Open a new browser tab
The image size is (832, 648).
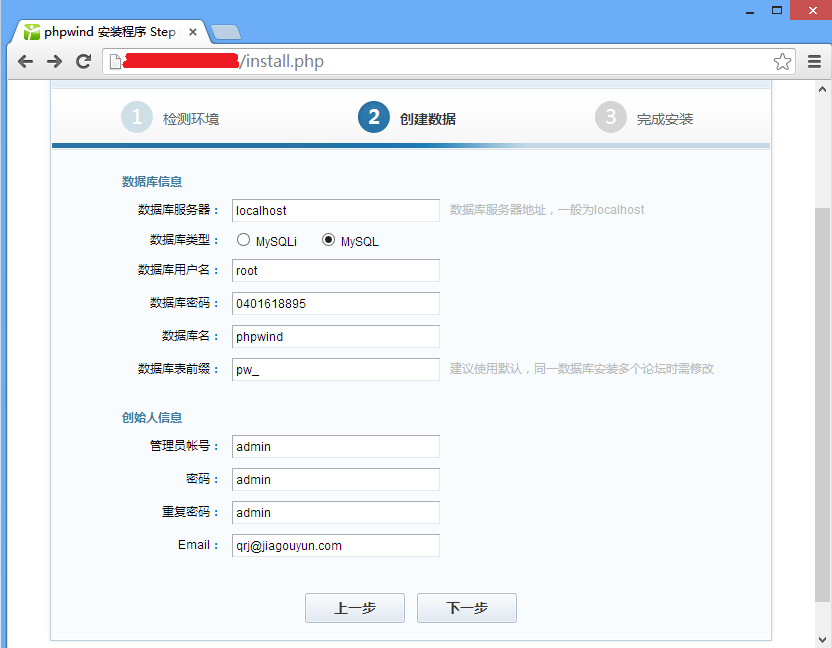(x=226, y=32)
